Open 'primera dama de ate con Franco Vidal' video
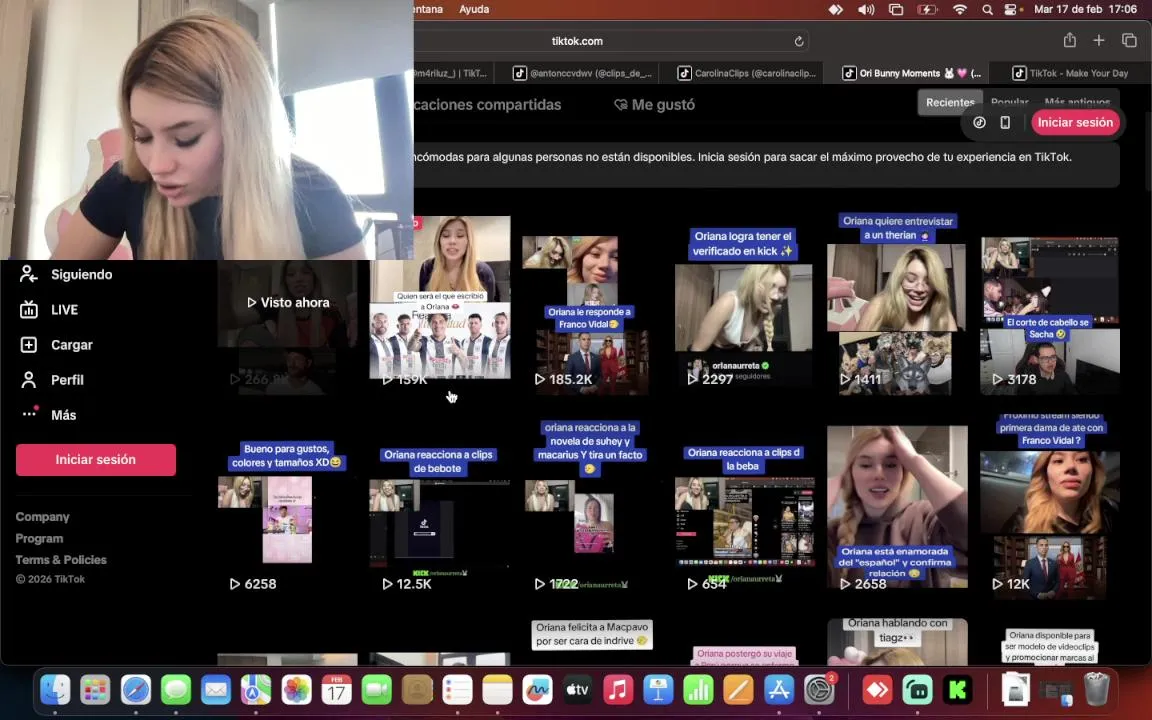The image size is (1152, 720). (x=1051, y=505)
